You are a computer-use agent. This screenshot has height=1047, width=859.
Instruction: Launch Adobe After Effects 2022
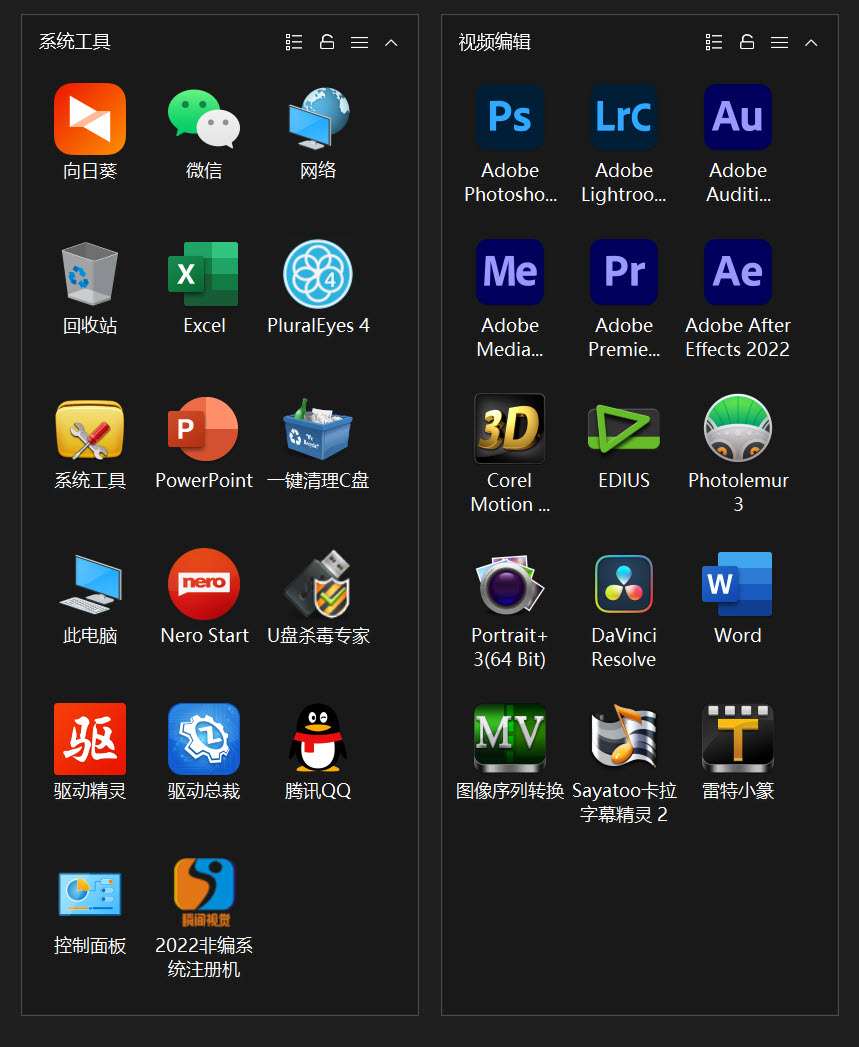tap(738, 272)
